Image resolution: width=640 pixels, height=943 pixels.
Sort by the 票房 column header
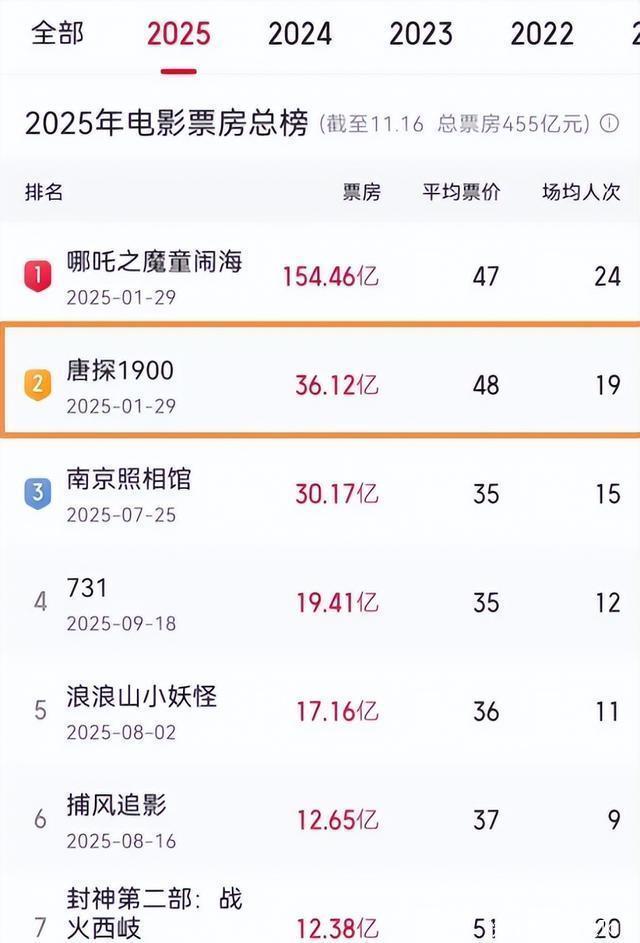point(361,192)
